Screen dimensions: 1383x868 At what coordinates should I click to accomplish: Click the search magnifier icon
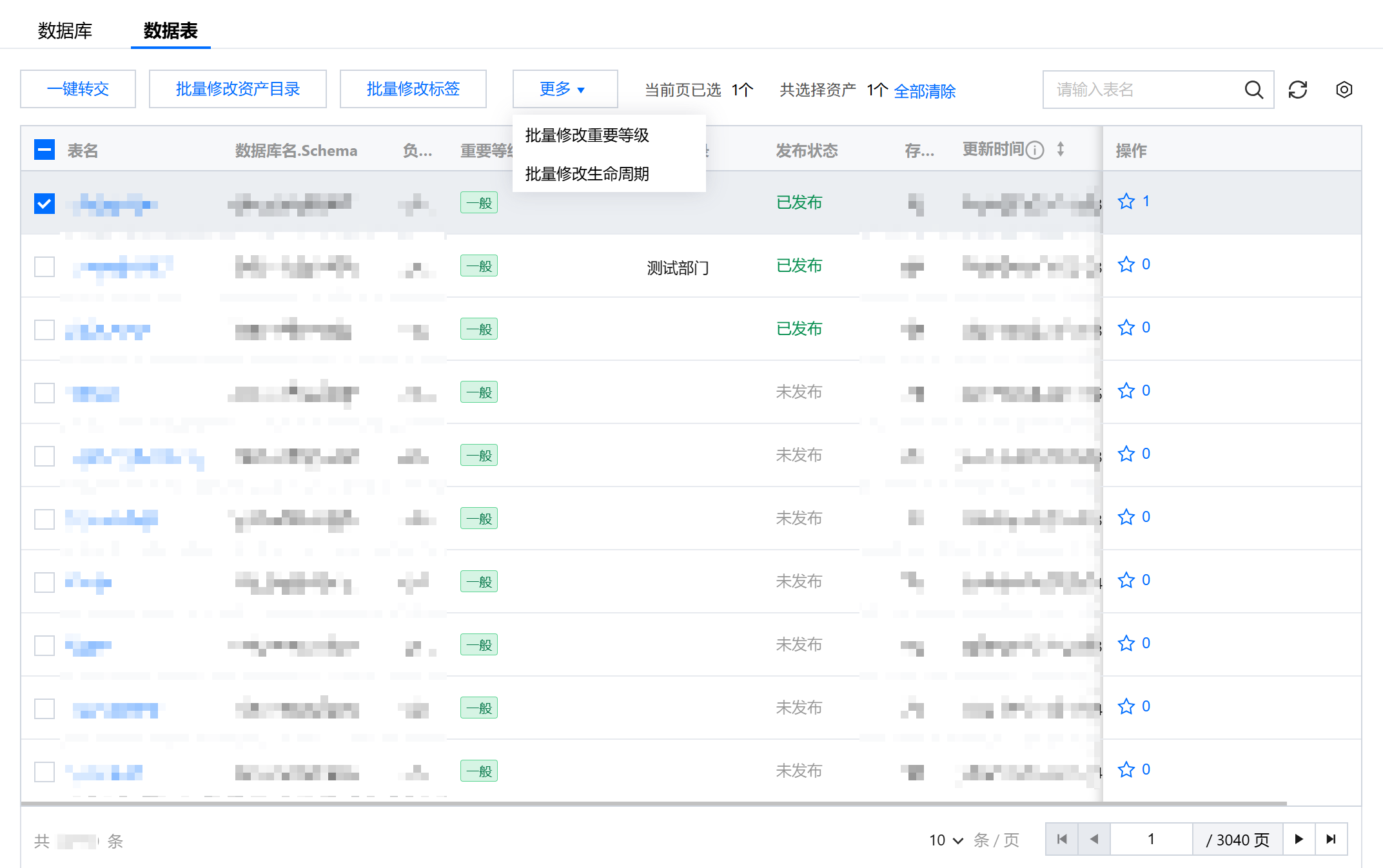tap(1253, 90)
